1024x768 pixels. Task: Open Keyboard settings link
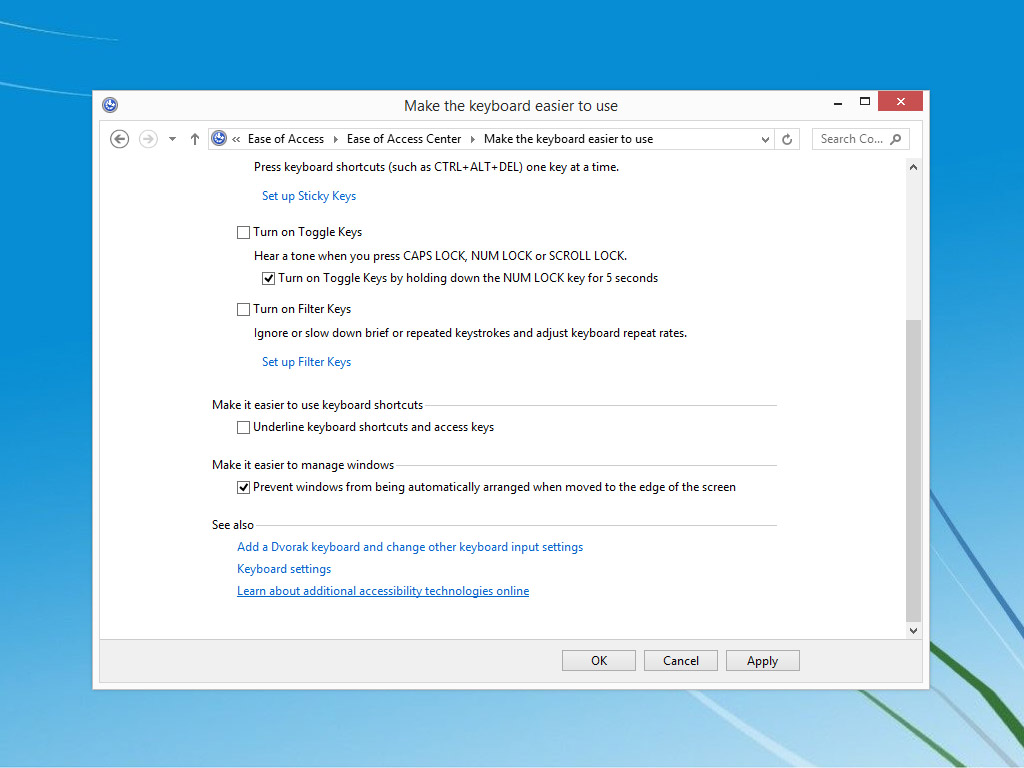[x=284, y=569]
